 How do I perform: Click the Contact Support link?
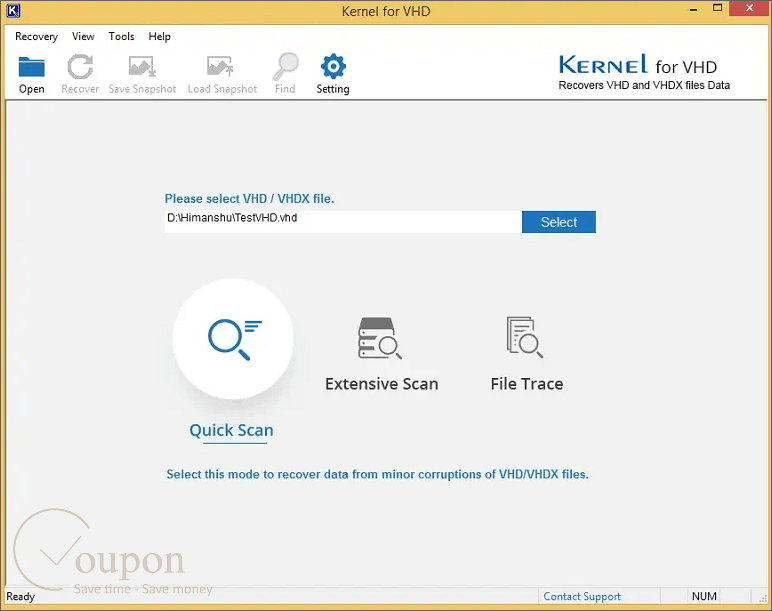coord(582,597)
